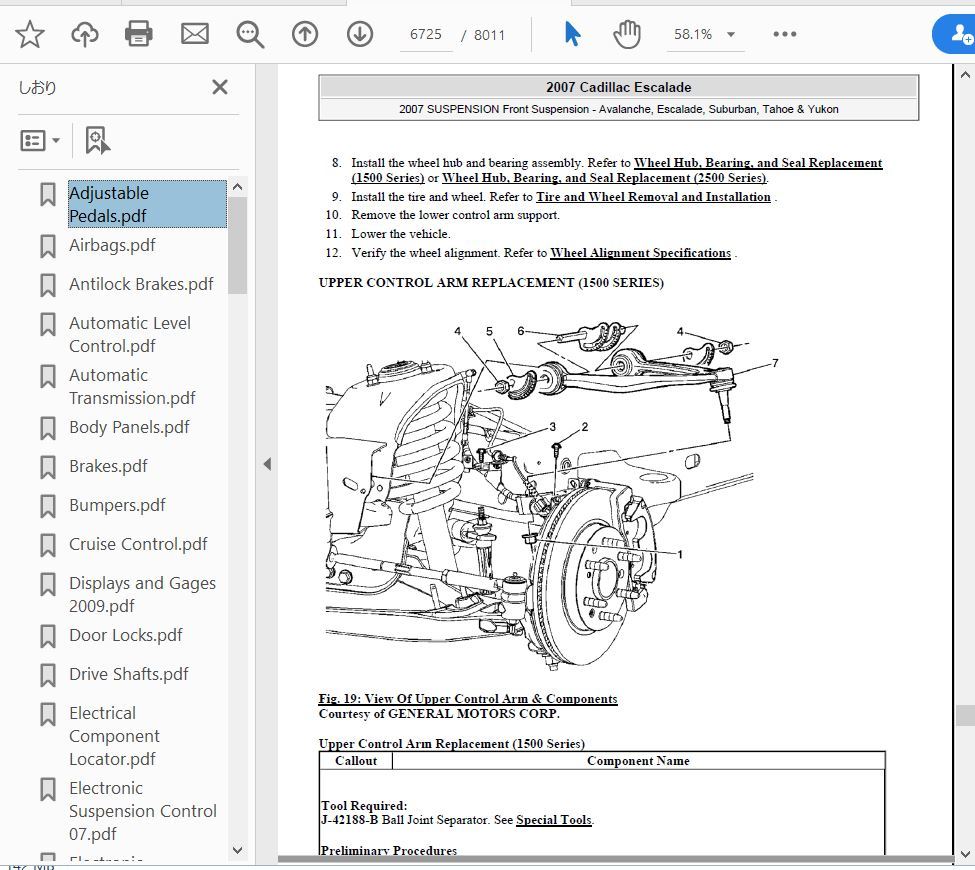
Task: Open the three-dot more tools menu
Action: pyautogui.click(x=785, y=34)
